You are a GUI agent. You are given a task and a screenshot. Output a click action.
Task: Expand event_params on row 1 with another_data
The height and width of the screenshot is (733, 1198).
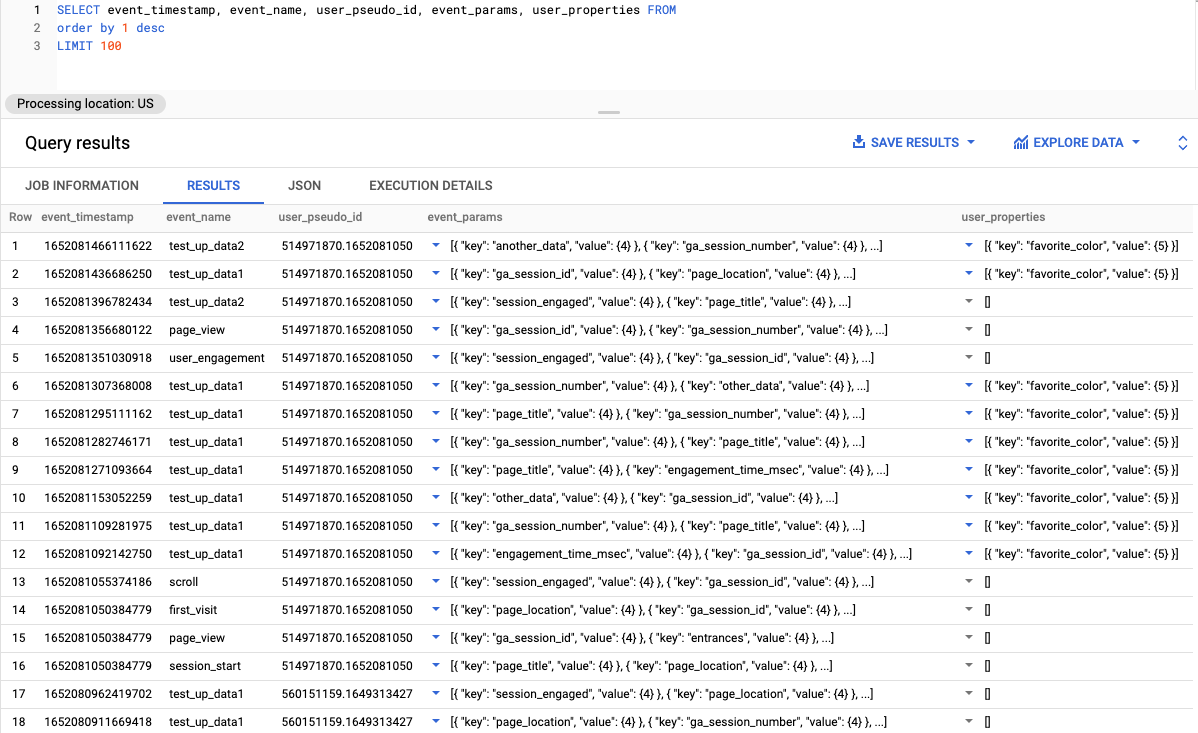tap(434, 245)
